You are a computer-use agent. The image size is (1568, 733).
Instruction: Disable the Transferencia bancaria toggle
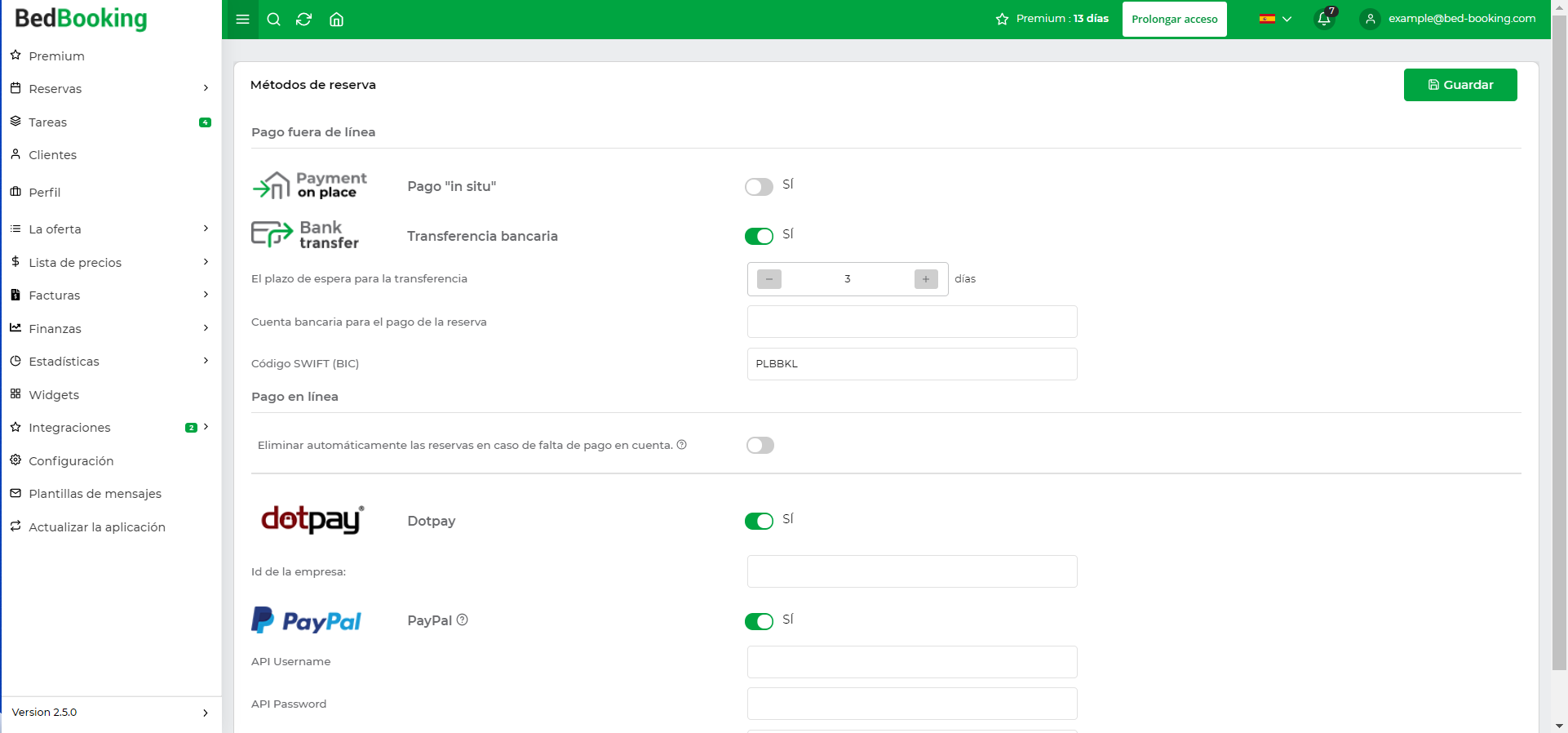[x=759, y=236]
